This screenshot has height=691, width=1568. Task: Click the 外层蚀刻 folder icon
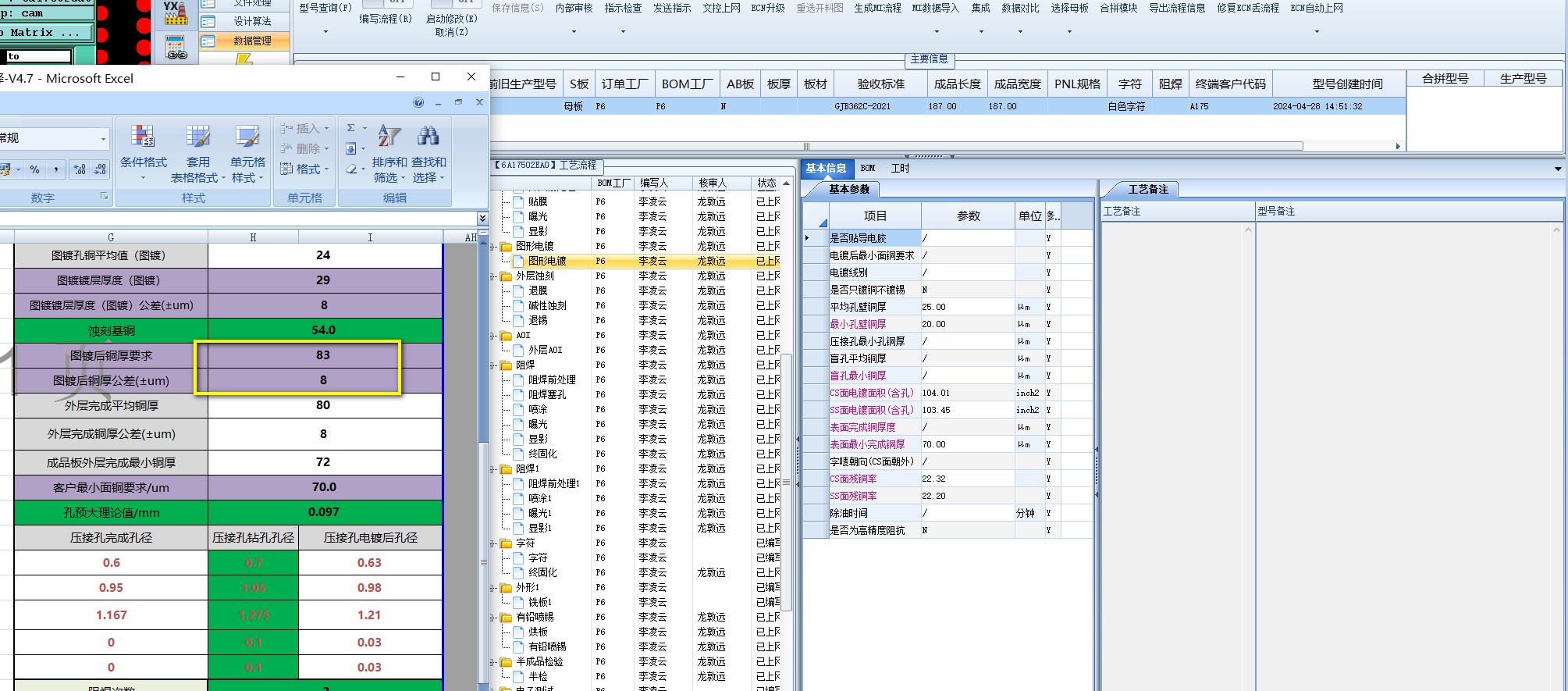click(506, 276)
